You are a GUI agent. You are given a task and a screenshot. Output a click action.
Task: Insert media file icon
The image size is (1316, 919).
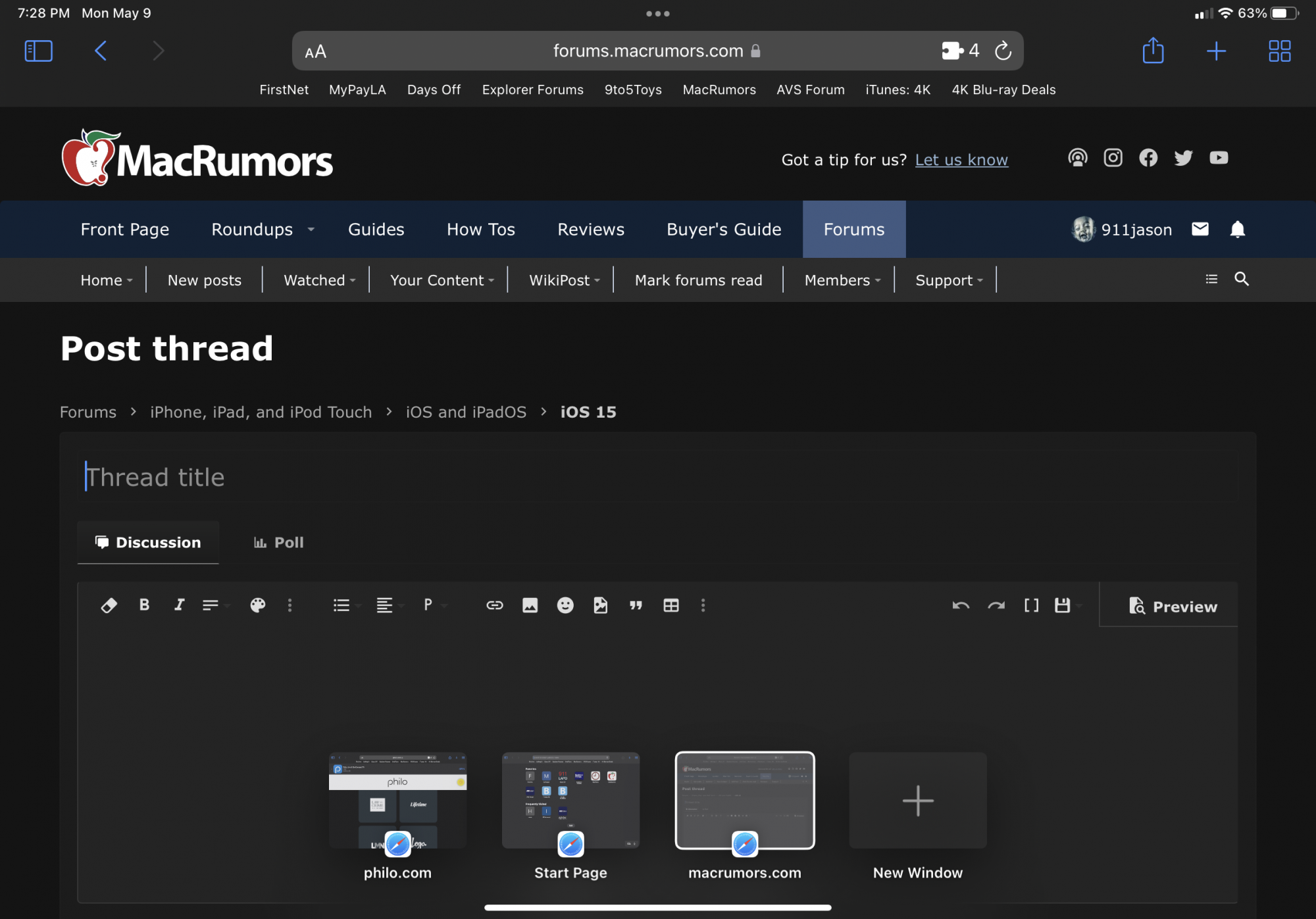[x=600, y=605]
